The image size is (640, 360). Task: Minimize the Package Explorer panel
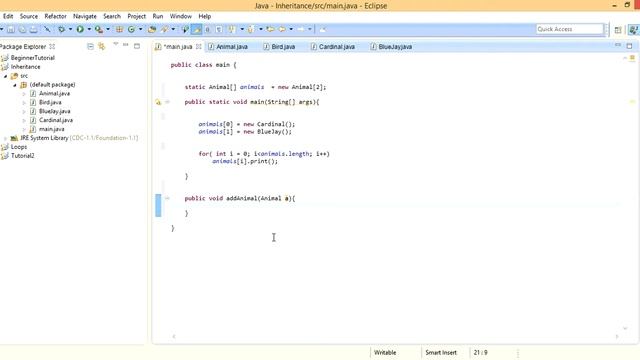pos(126,45)
